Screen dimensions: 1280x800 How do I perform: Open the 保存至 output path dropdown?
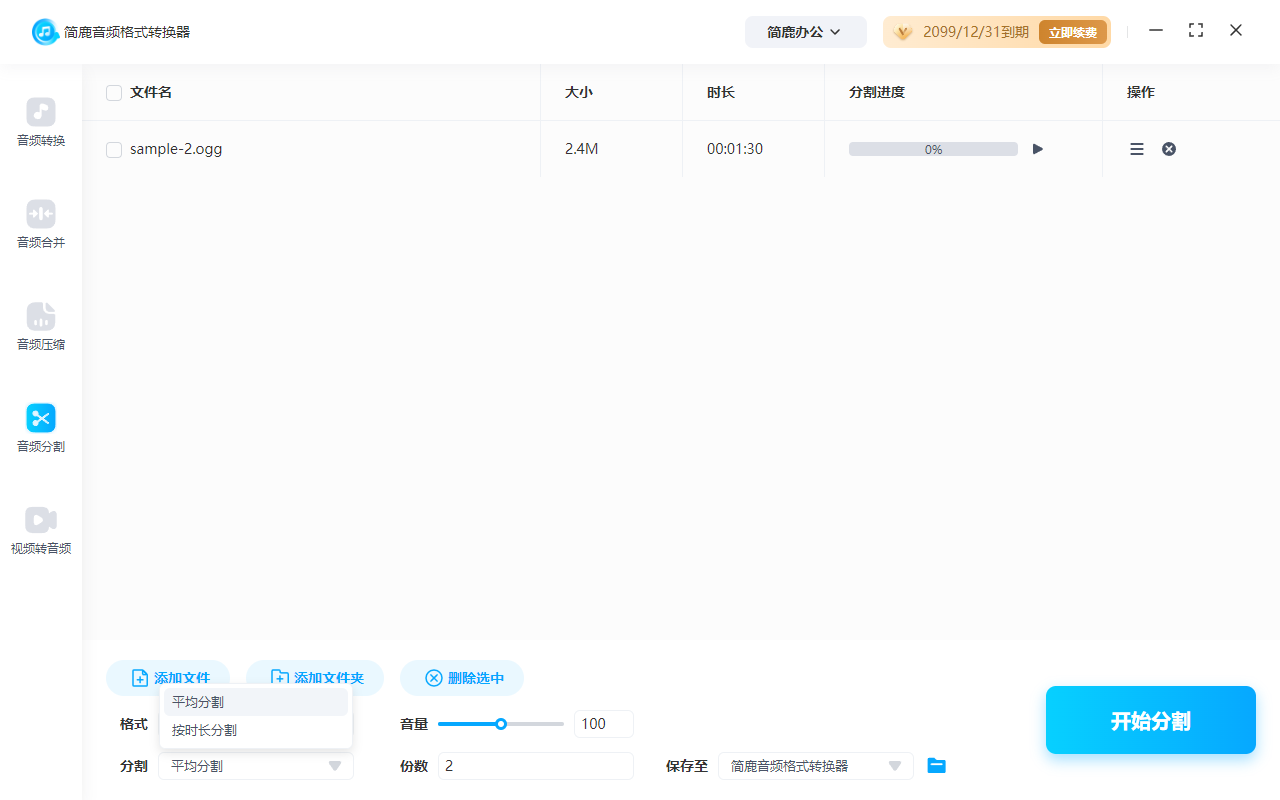(x=815, y=765)
